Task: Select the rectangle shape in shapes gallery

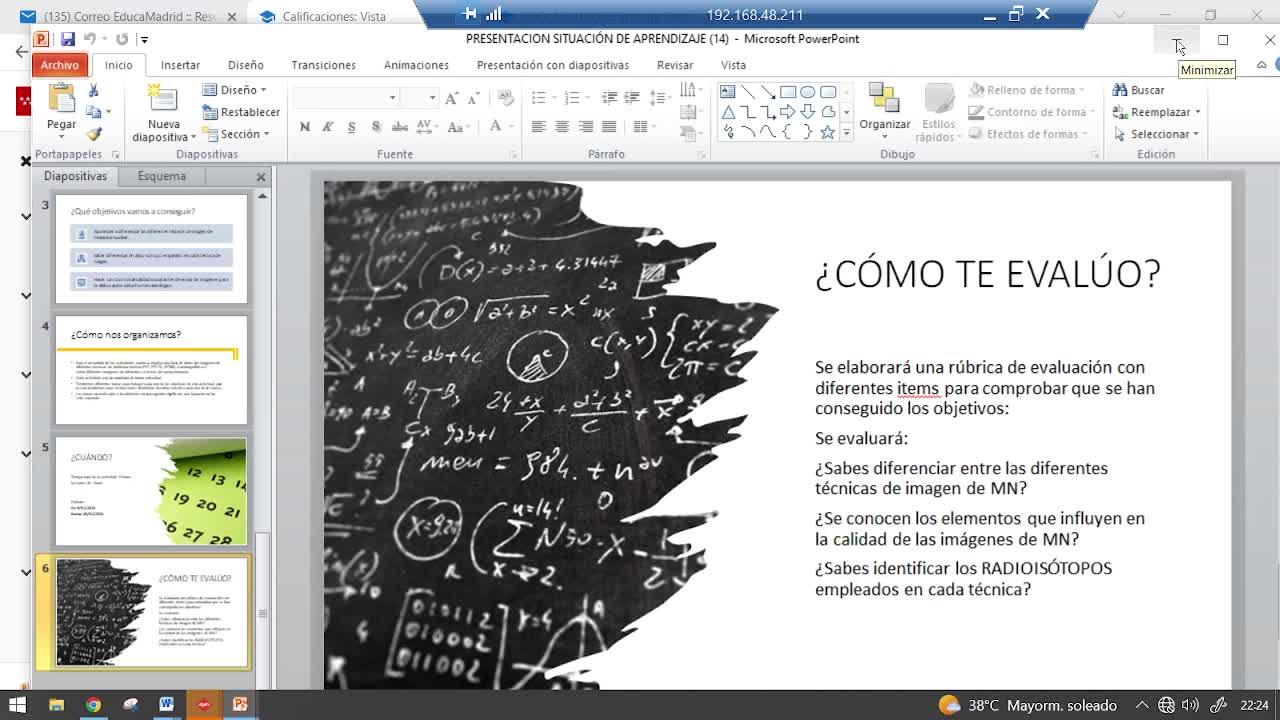Action: click(x=788, y=91)
